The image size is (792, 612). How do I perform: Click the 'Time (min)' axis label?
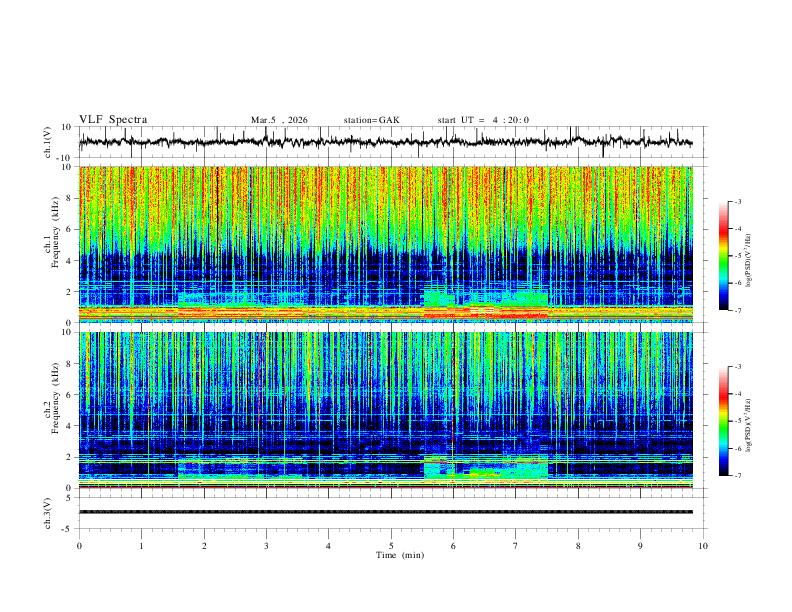[400, 555]
